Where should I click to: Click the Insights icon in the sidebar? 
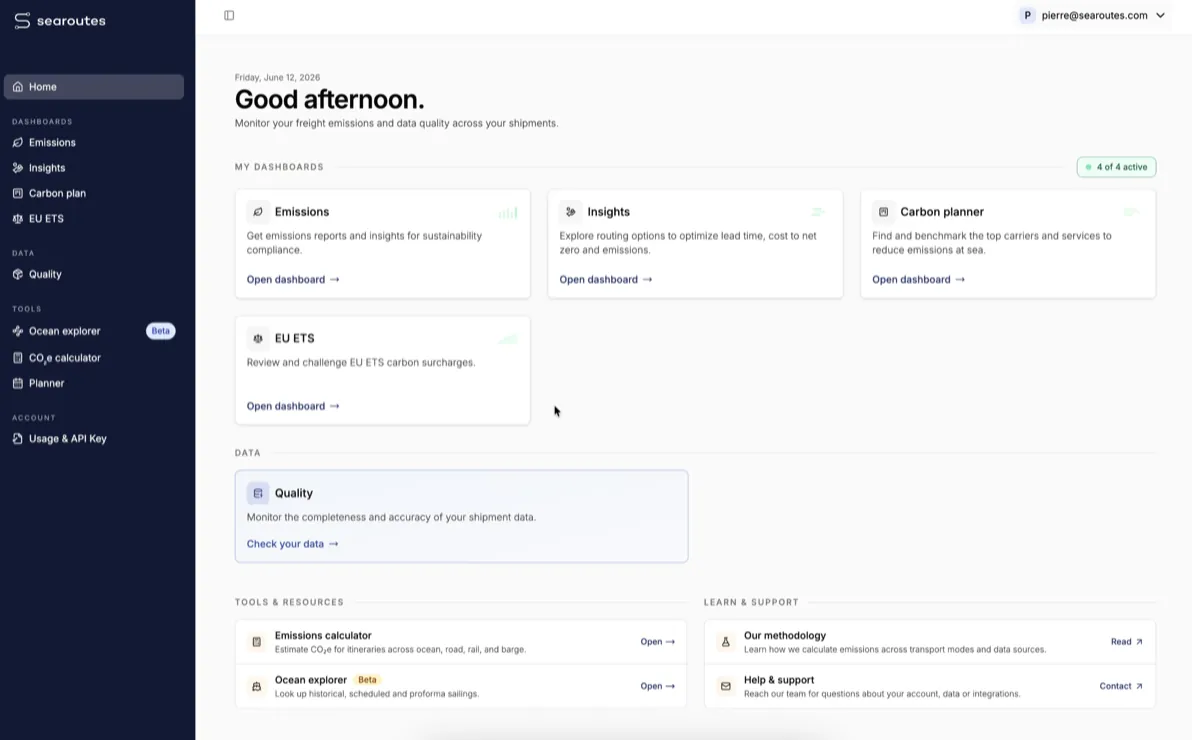(17, 168)
